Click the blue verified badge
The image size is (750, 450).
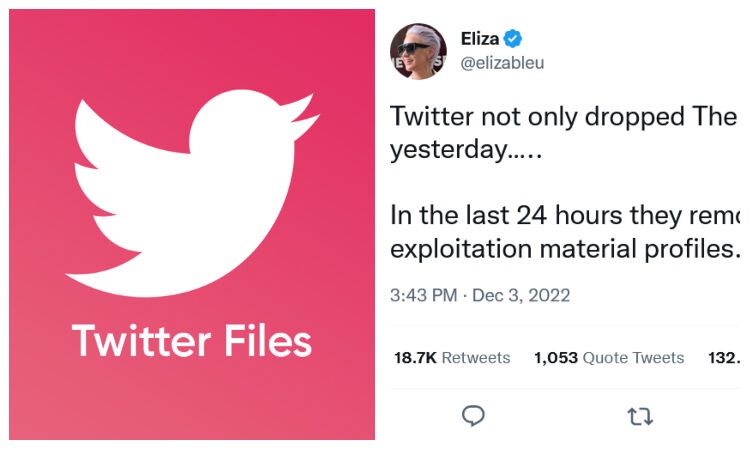click(x=514, y=39)
